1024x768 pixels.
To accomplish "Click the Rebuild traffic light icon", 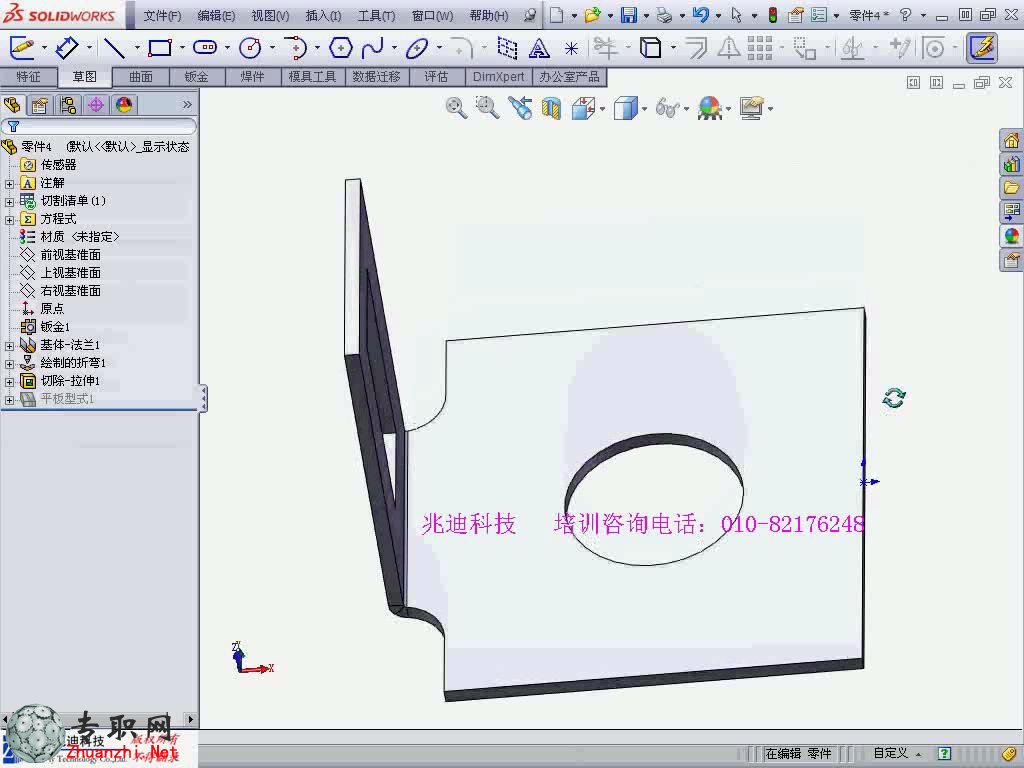I will [773, 15].
